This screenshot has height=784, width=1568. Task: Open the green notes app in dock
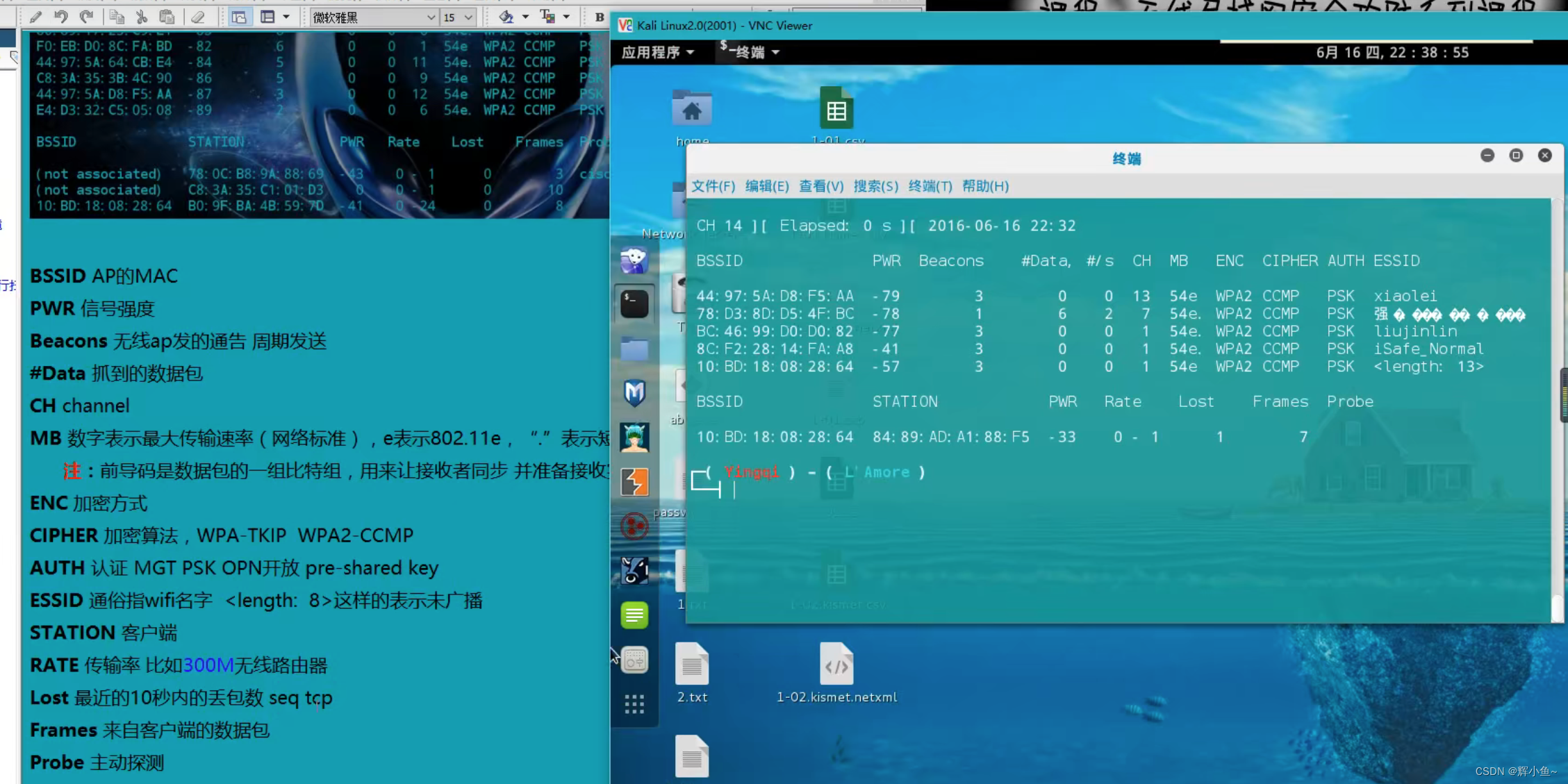tap(634, 615)
